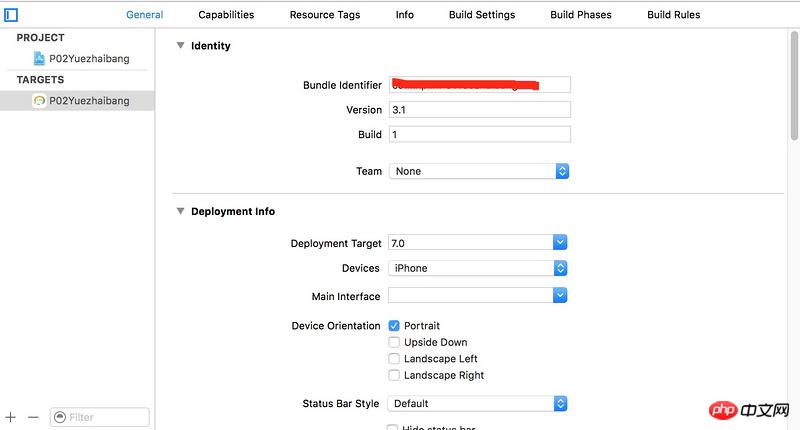Uncheck the Portrait orientation checkbox
Image resolution: width=800 pixels, height=430 pixels.
(394, 326)
